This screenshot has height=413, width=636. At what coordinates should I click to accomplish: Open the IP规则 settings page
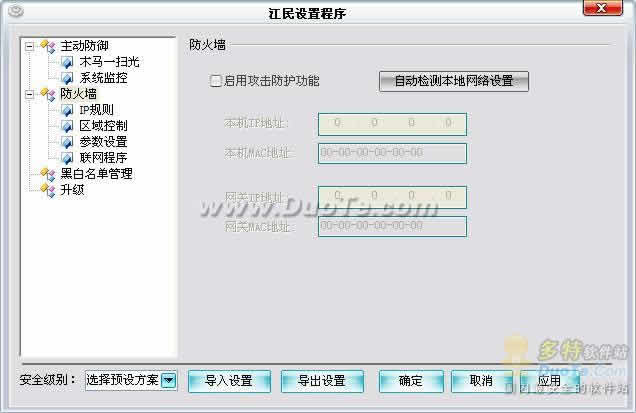pos(96,110)
